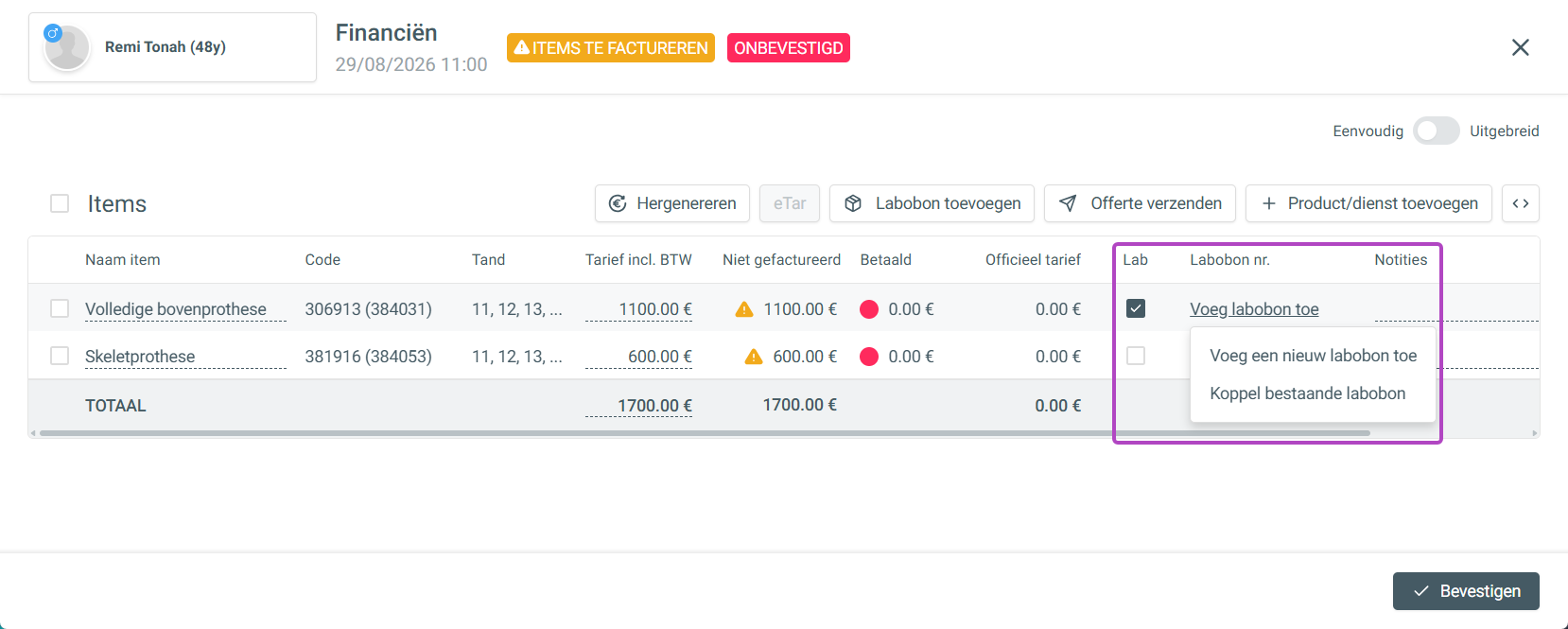
Task: Click the euro Hergenereren icon
Action: tap(618, 203)
